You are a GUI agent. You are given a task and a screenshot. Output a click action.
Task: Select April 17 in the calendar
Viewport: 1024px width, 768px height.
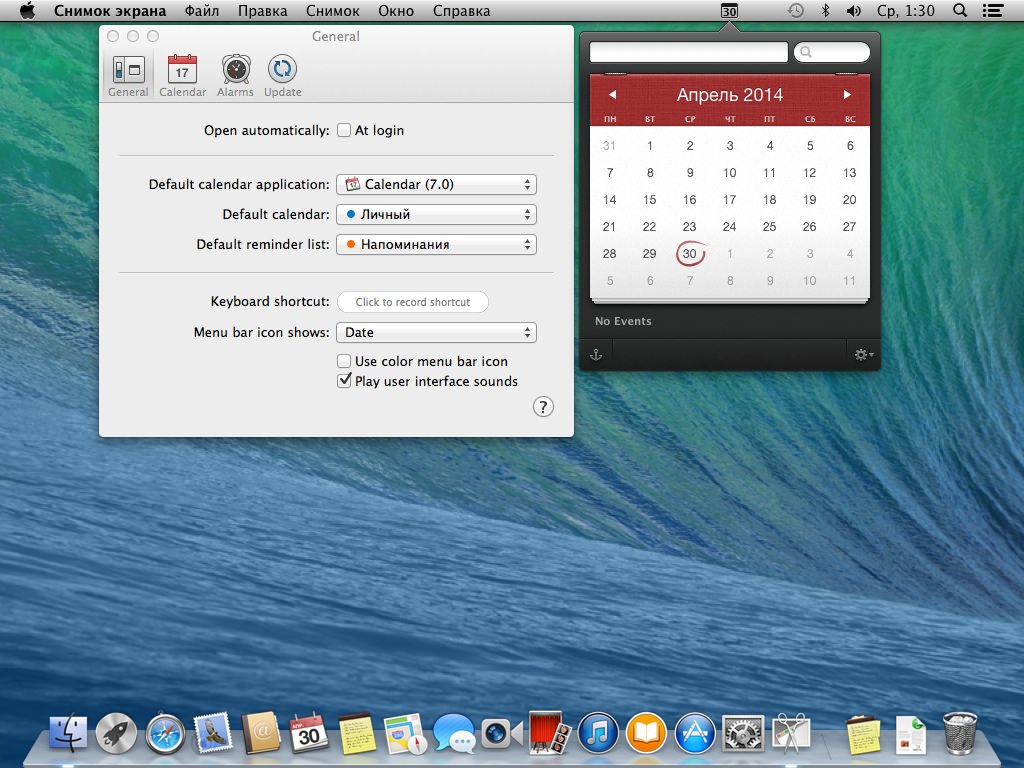[x=729, y=200]
